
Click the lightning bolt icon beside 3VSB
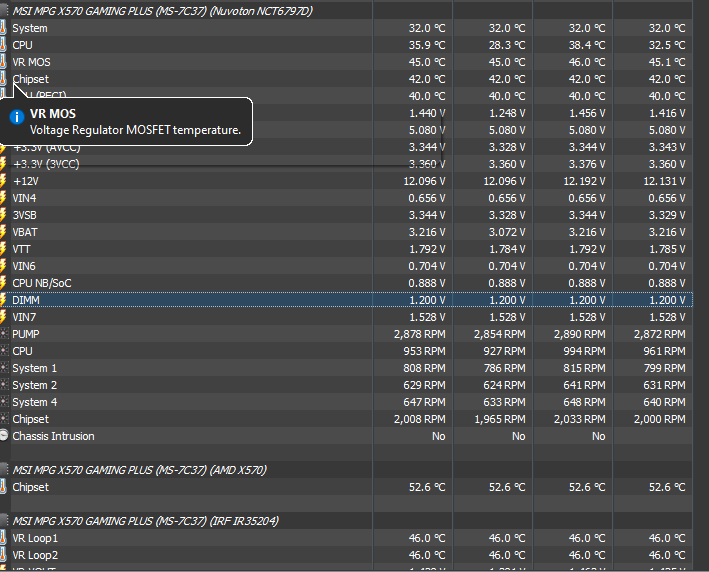pyautogui.click(x=3, y=215)
